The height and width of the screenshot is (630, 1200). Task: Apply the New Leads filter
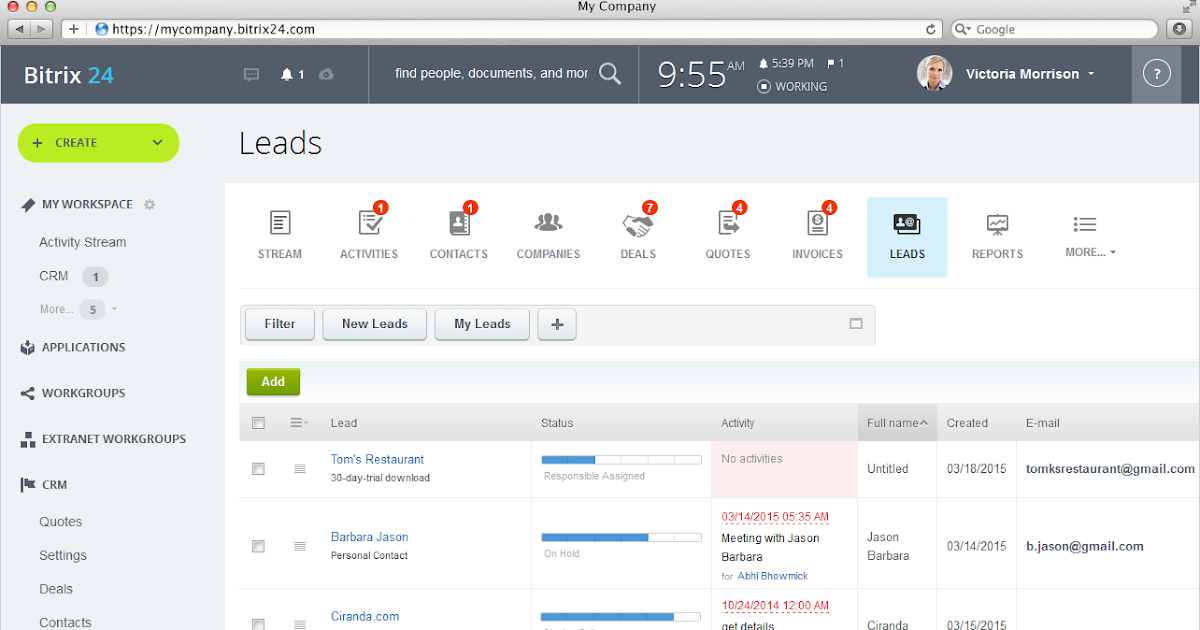pos(375,324)
